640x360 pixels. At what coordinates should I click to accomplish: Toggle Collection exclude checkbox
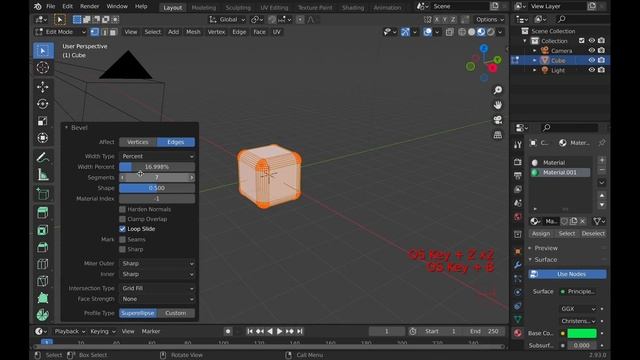click(x=582, y=41)
